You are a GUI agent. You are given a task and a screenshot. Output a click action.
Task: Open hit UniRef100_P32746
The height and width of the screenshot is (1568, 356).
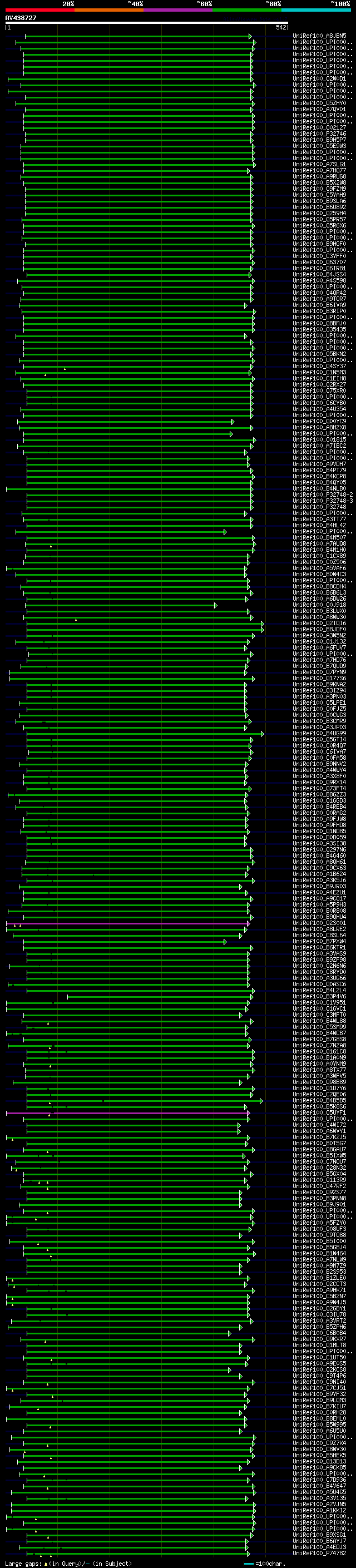click(319, 134)
